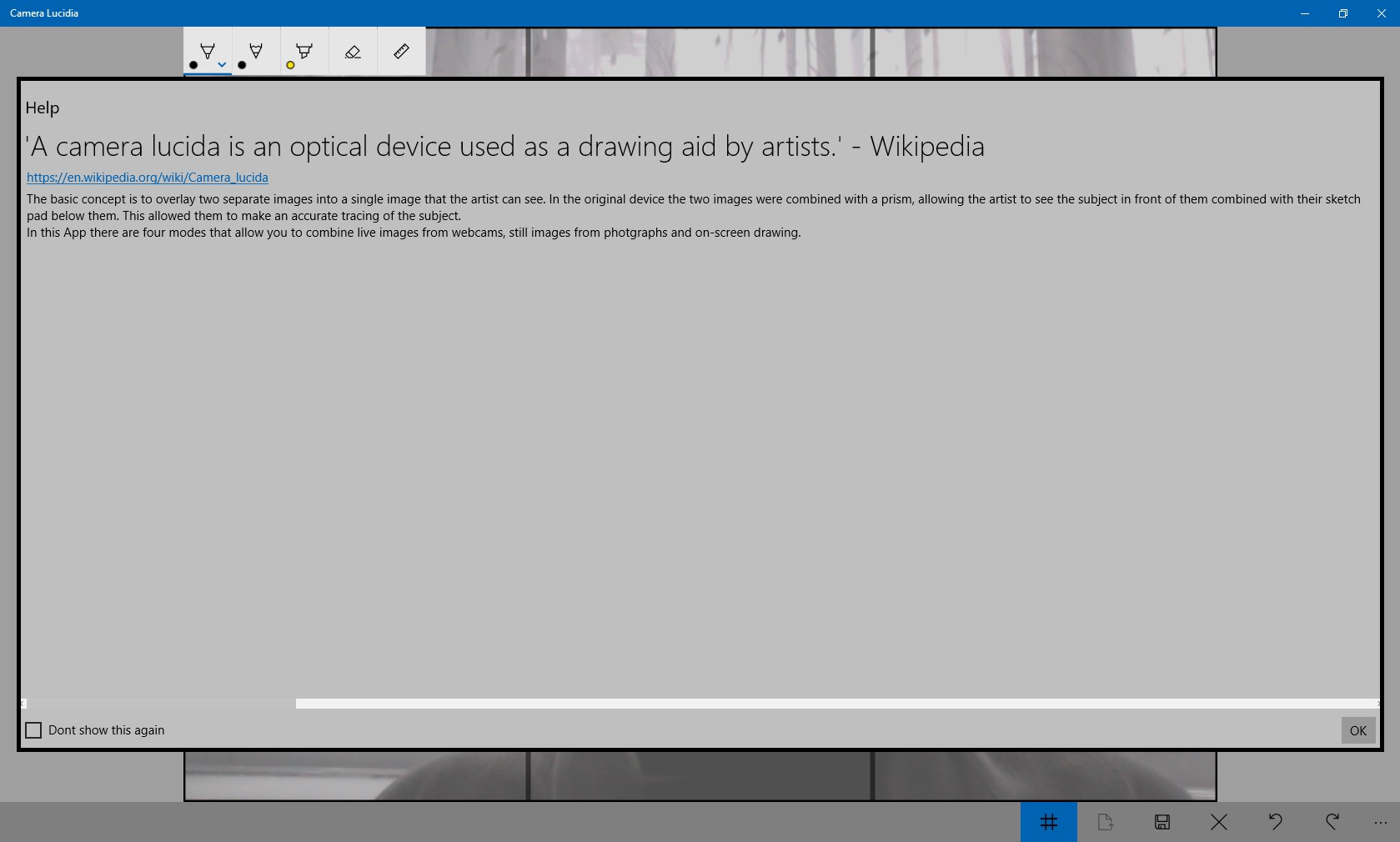
Task: Activate the ruler tool
Action: (400, 51)
